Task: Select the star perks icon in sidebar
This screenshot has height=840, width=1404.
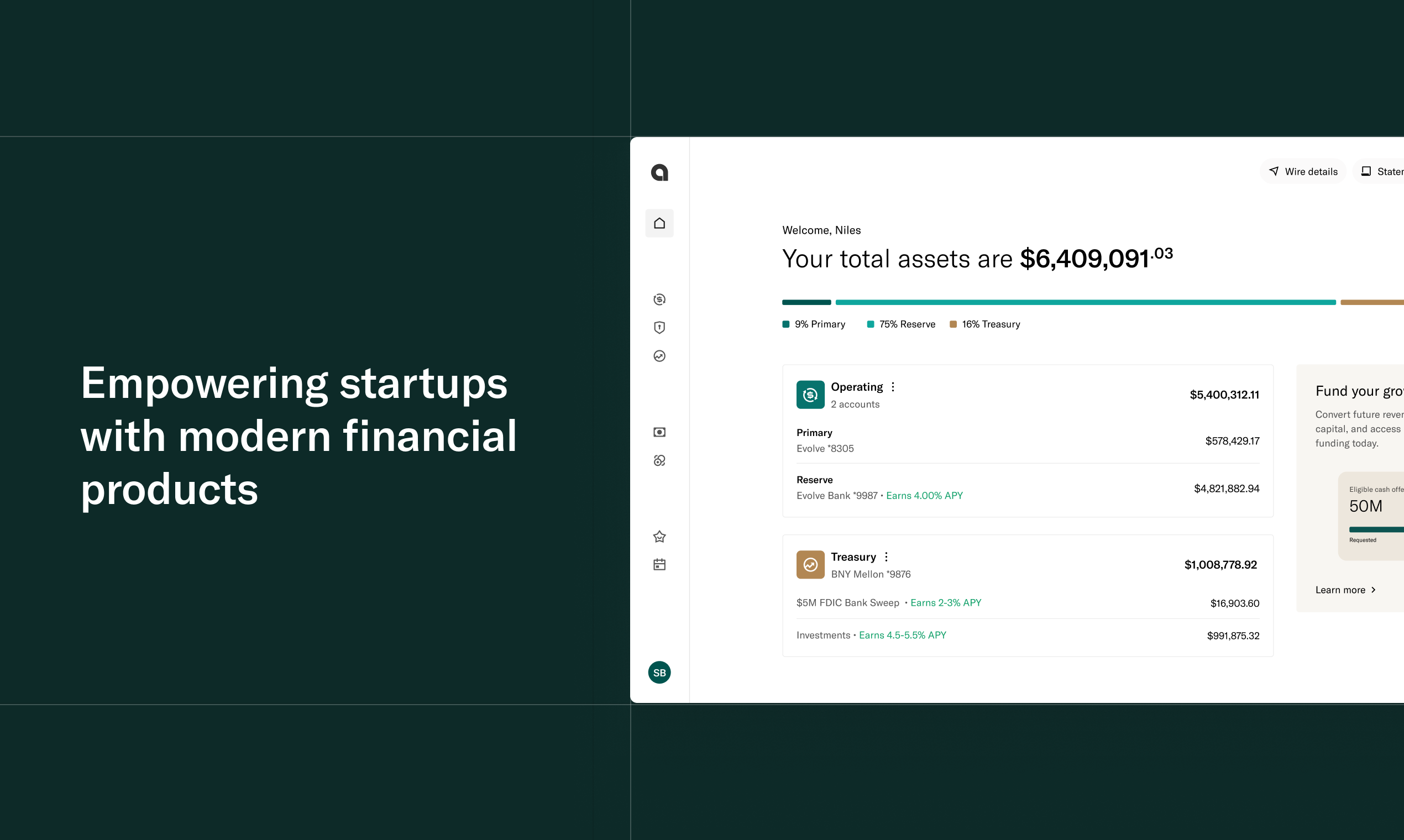Action: tap(659, 536)
